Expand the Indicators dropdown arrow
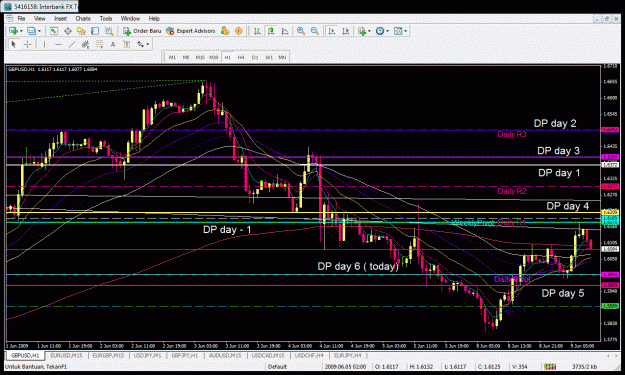This screenshot has width=625, height=375. point(369,31)
